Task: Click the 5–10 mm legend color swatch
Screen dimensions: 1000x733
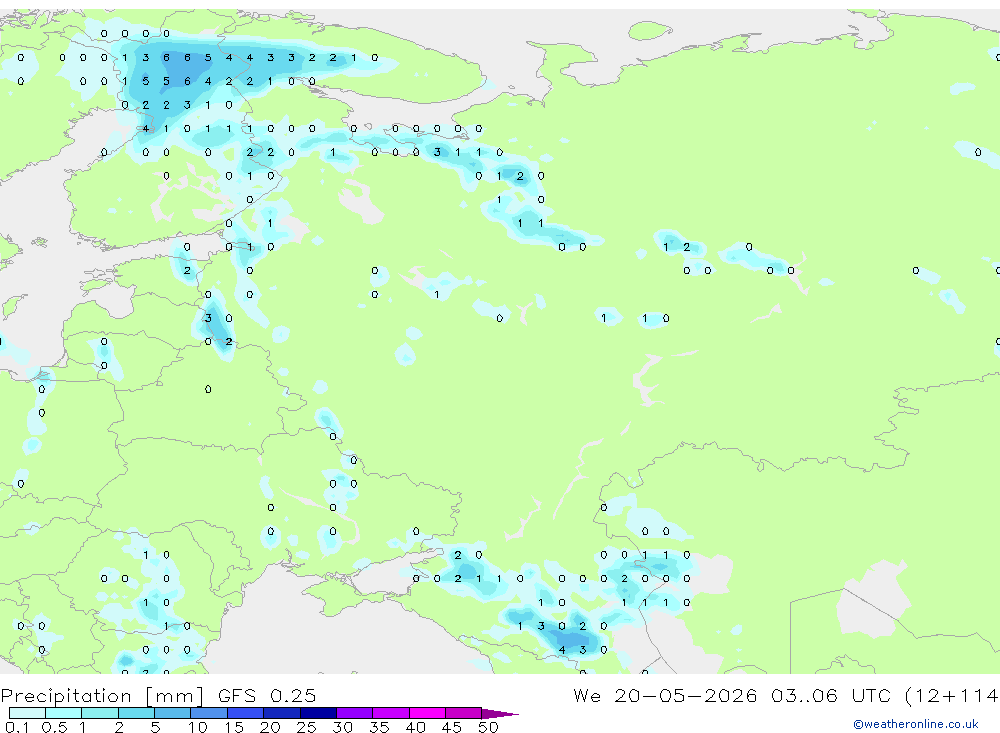Action: point(173,713)
